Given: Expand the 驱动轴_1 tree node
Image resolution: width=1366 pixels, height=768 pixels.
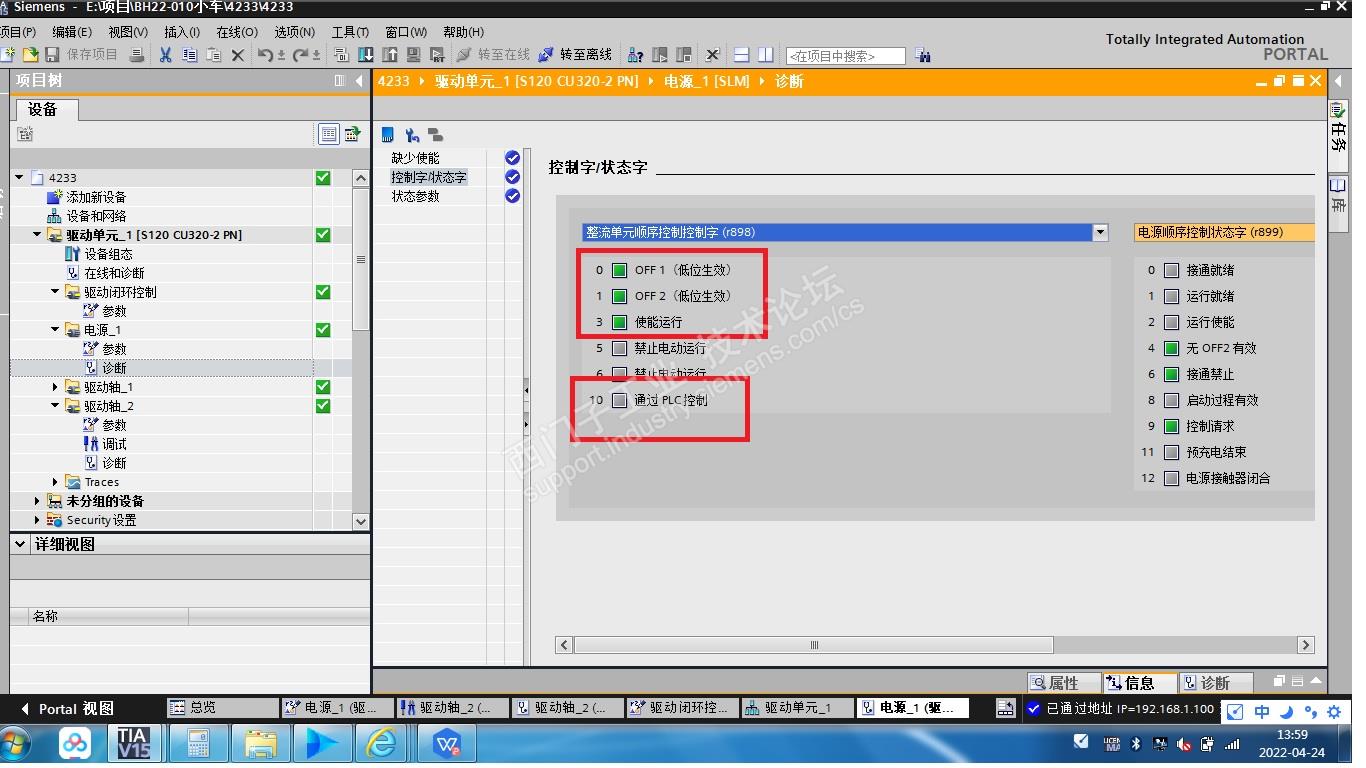Looking at the screenshot, I should (x=56, y=387).
